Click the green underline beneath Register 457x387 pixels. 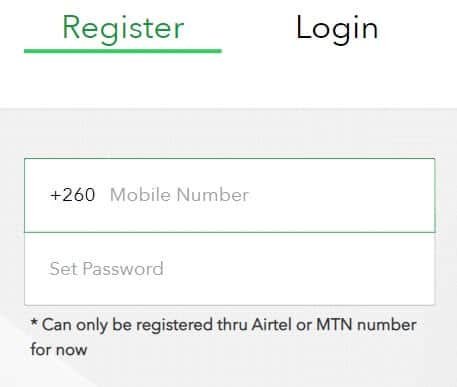[x=123, y=51]
